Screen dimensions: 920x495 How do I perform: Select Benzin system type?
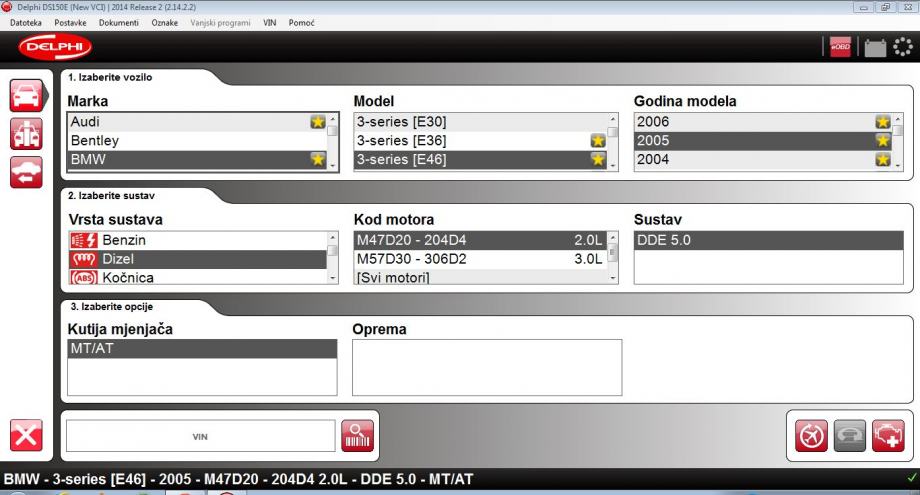198,240
